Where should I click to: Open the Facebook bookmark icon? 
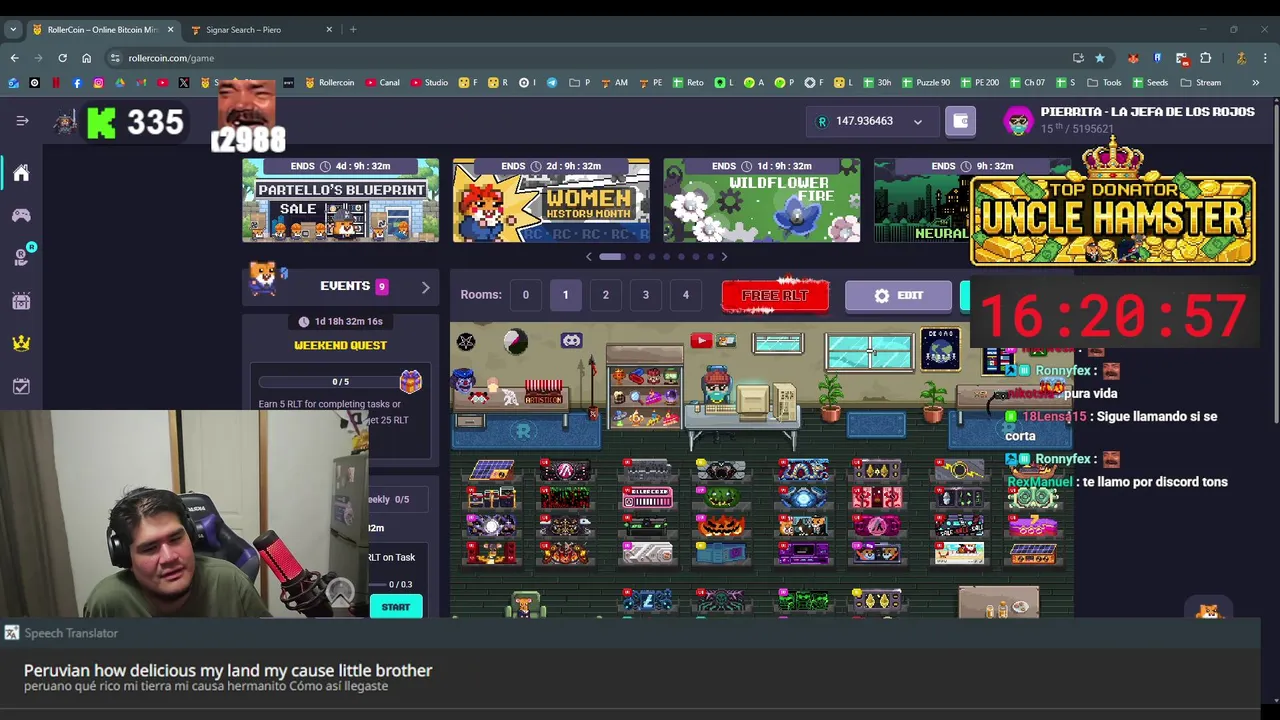pyautogui.click(x=77, y=83)
